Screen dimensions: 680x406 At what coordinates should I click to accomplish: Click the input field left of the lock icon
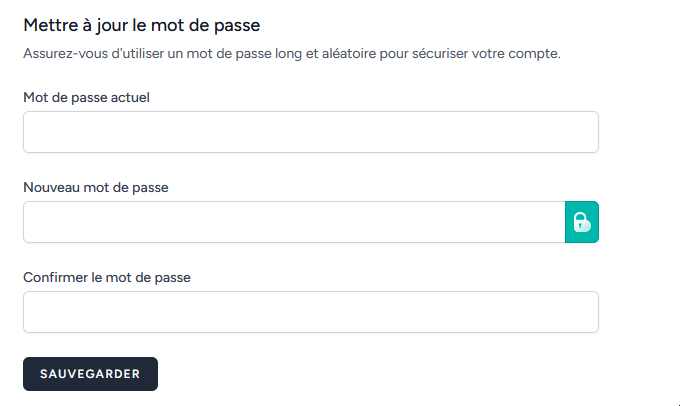(x=294, y=222)
